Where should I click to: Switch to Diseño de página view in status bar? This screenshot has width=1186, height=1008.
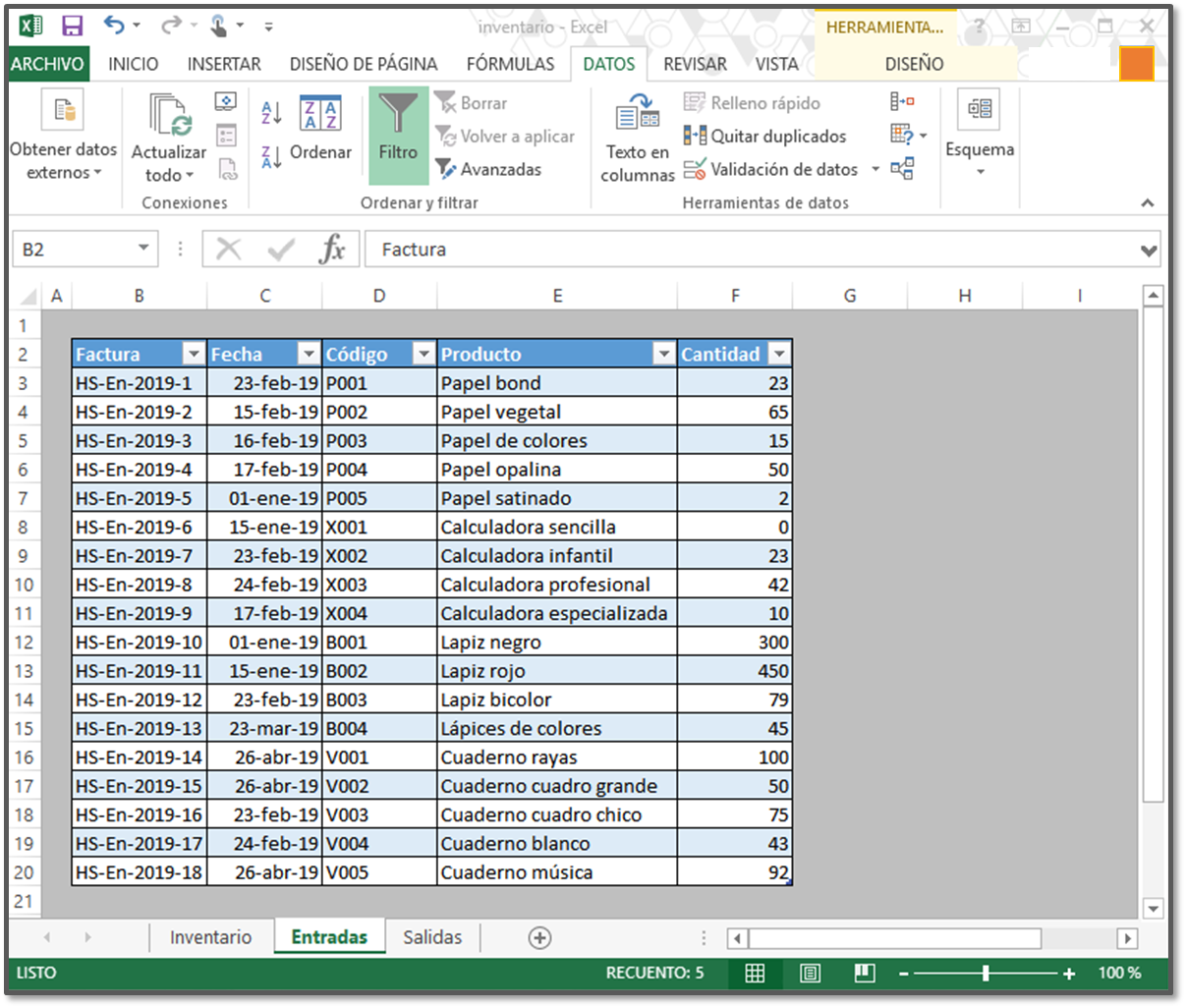[x=809, y=974]
